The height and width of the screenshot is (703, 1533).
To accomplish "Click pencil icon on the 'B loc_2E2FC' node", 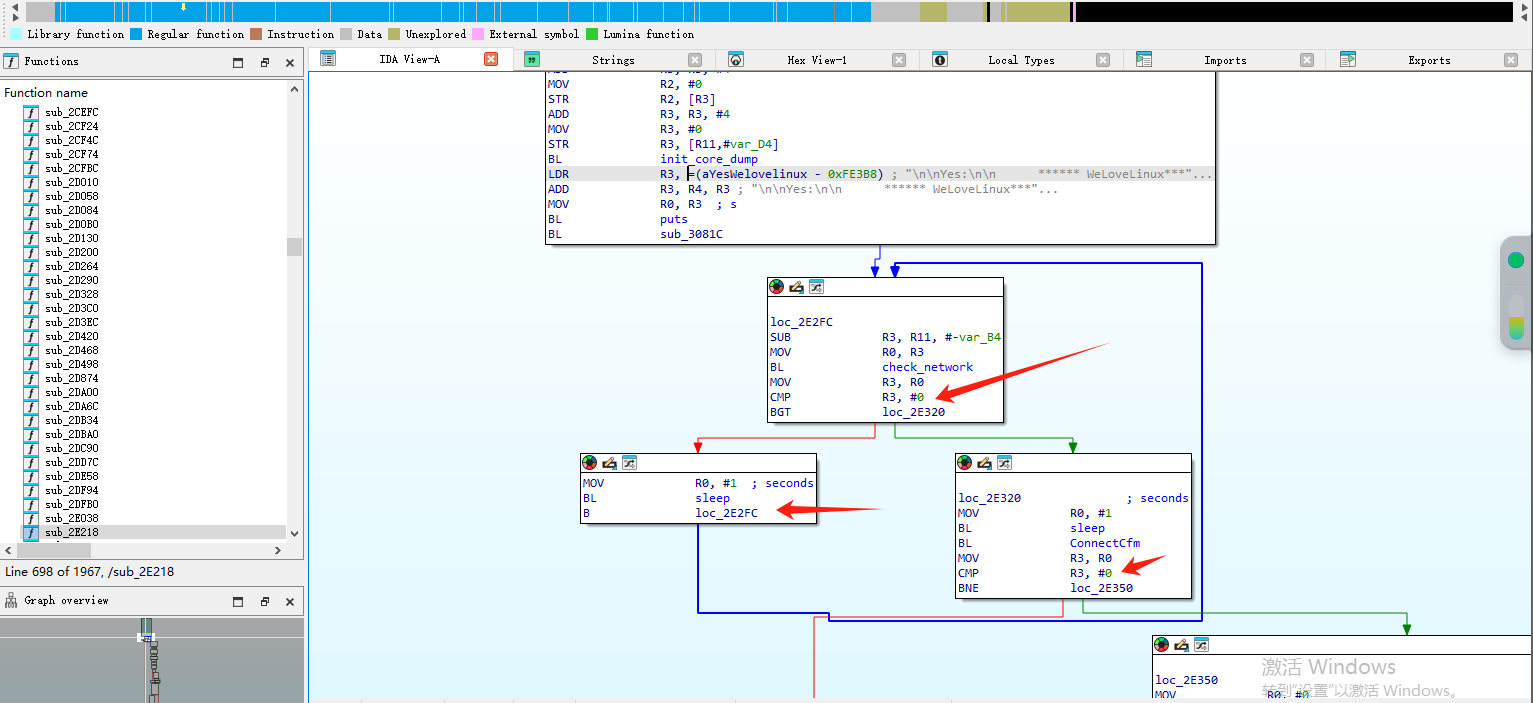I will pos(609,463).
